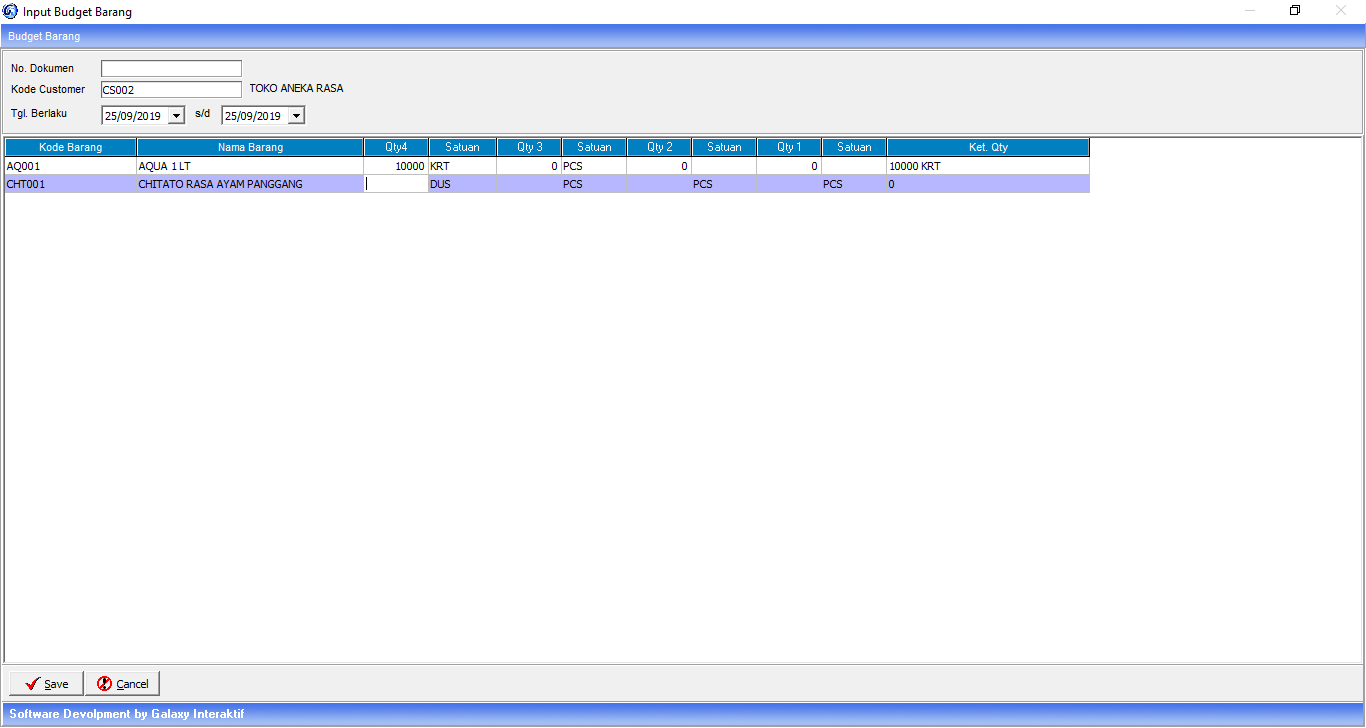Restore down the window
Image resolution: width=1366 pixels, height=728 pixels.
tap(1295, 11)
